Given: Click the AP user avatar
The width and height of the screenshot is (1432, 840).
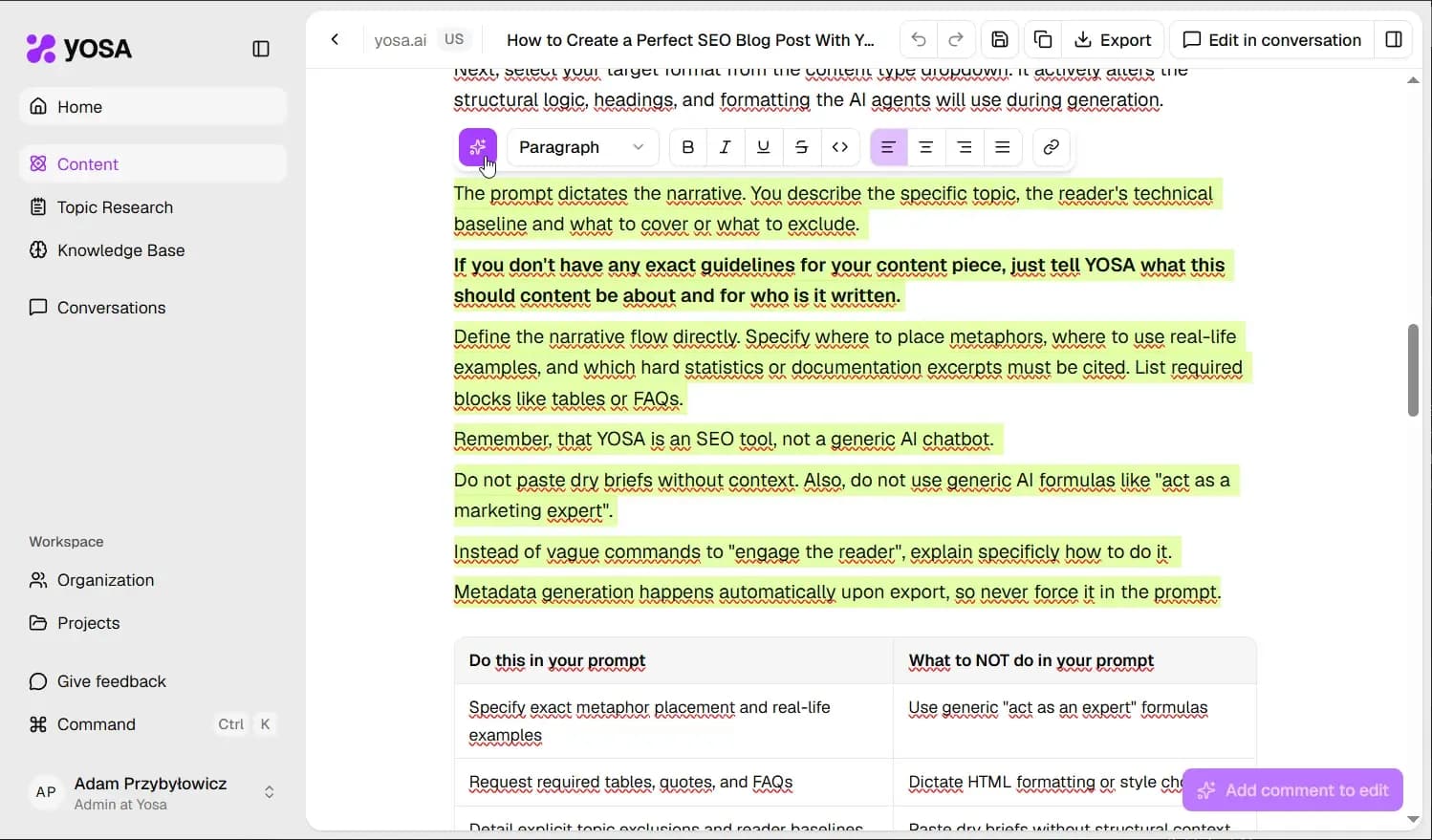Looking at the screenshot, I should point(46,792).
